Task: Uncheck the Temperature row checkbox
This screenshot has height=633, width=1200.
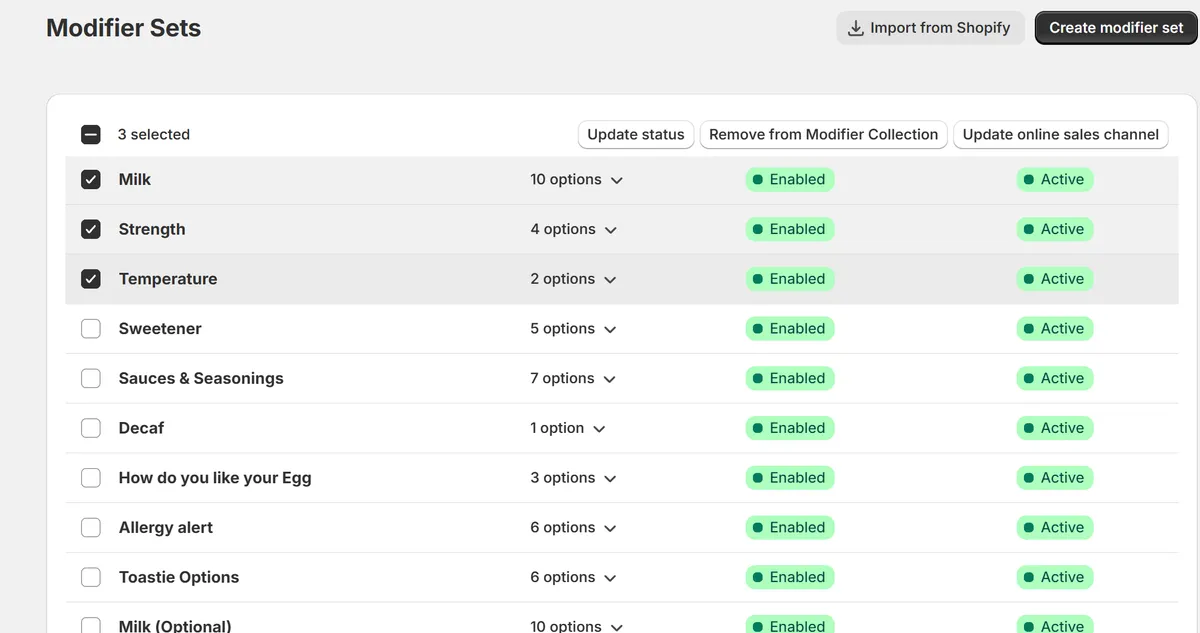Action: [x=90, y=279]
